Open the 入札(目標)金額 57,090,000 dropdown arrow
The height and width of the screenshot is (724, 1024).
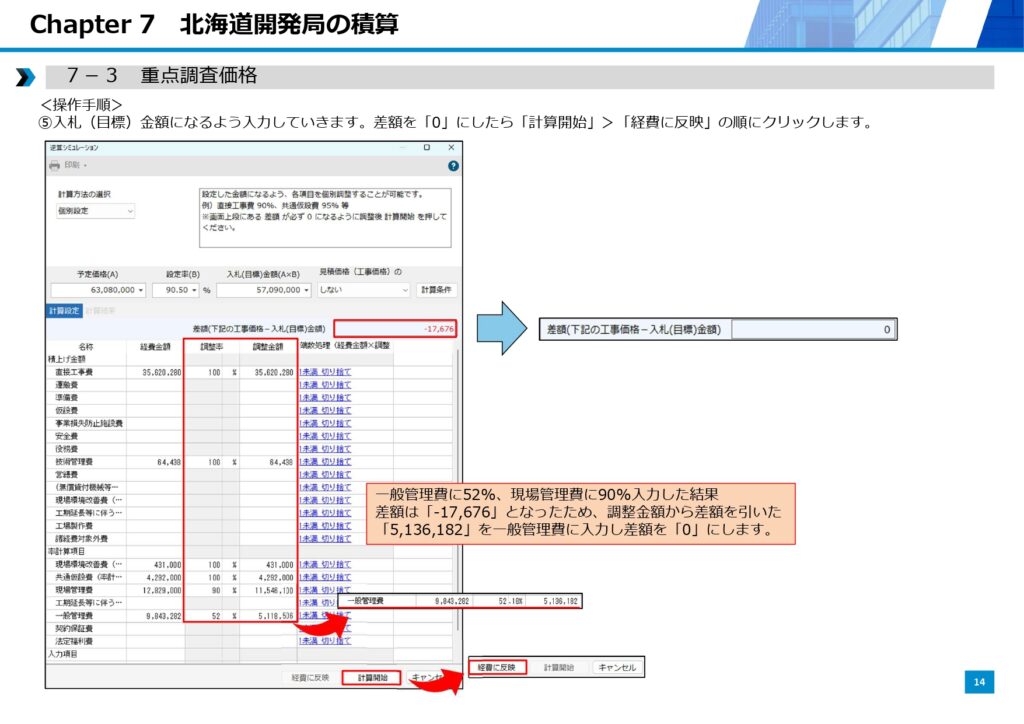coord(305,290)
